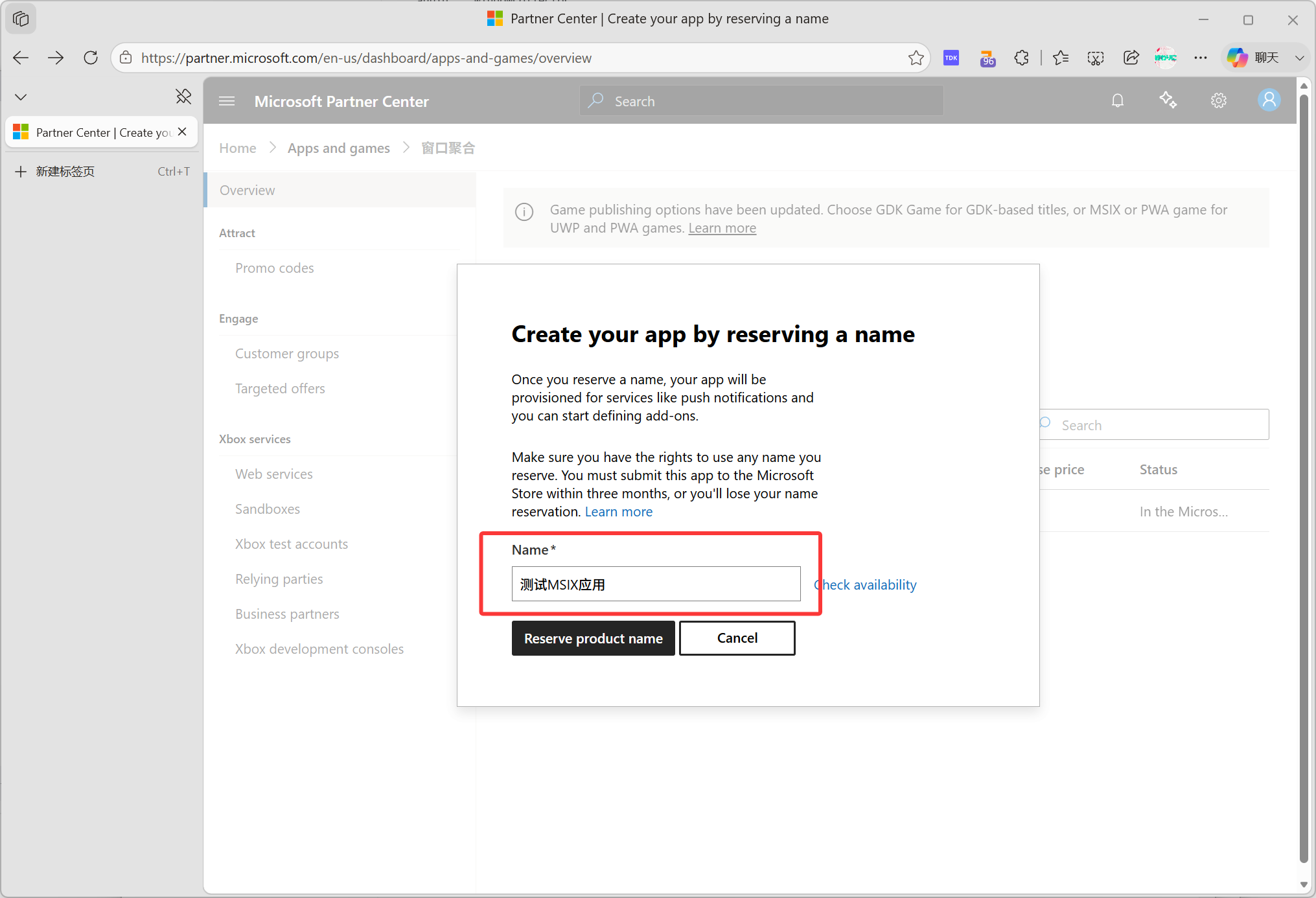This screenshot has width=1316, height=898.
Task: Click the scrollbar down arrow
Action: 1304,885
